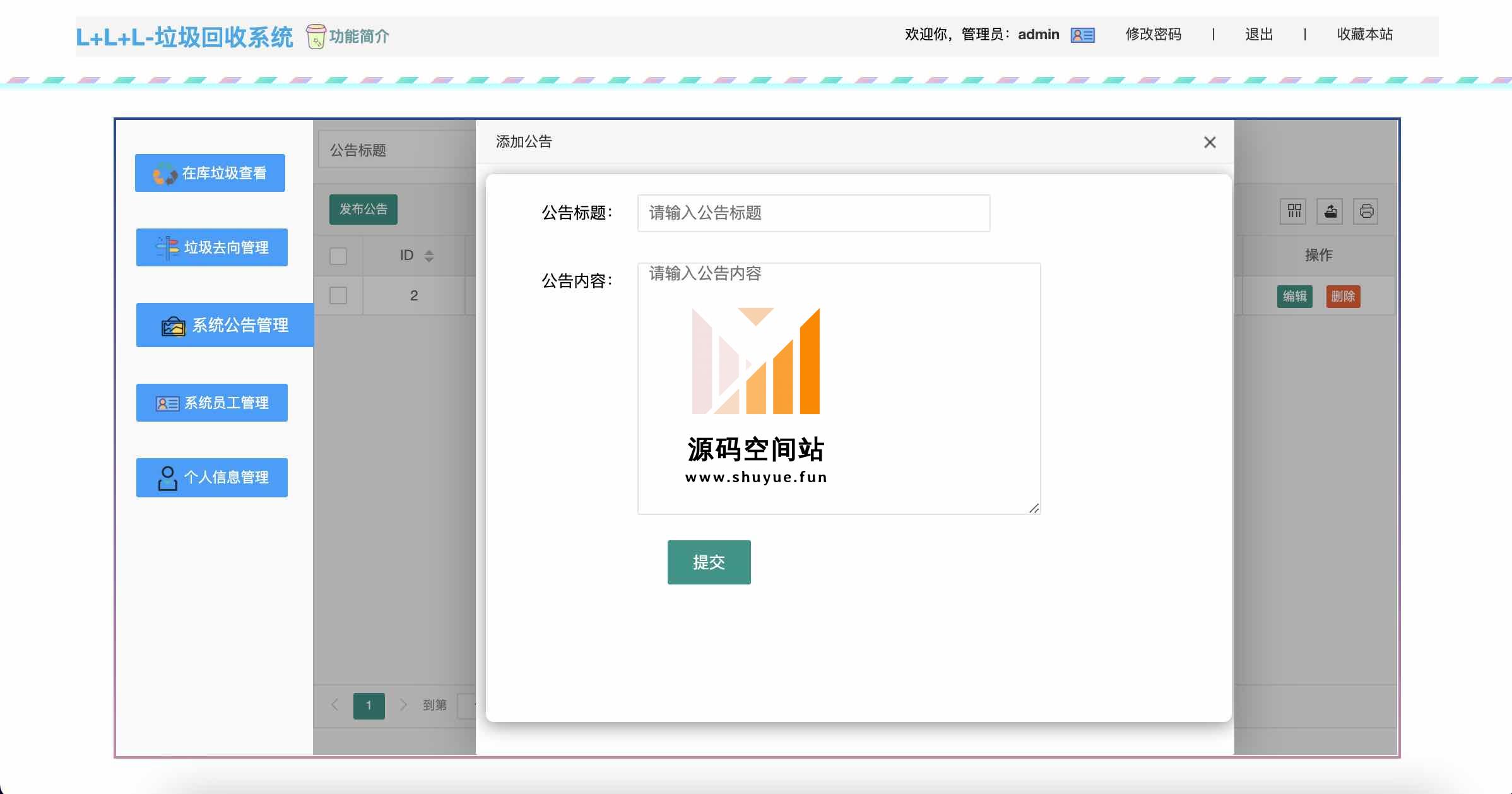Viewport: 1512px width, 794px height.
Task: Click the person icon on 个人信息管理
Action: (167, 478)
